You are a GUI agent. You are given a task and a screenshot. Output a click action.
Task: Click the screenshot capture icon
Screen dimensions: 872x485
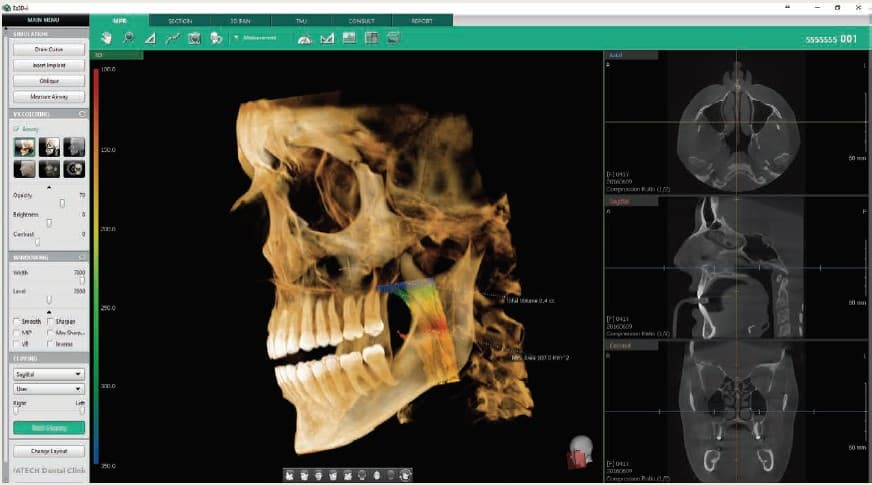point(194,38)
